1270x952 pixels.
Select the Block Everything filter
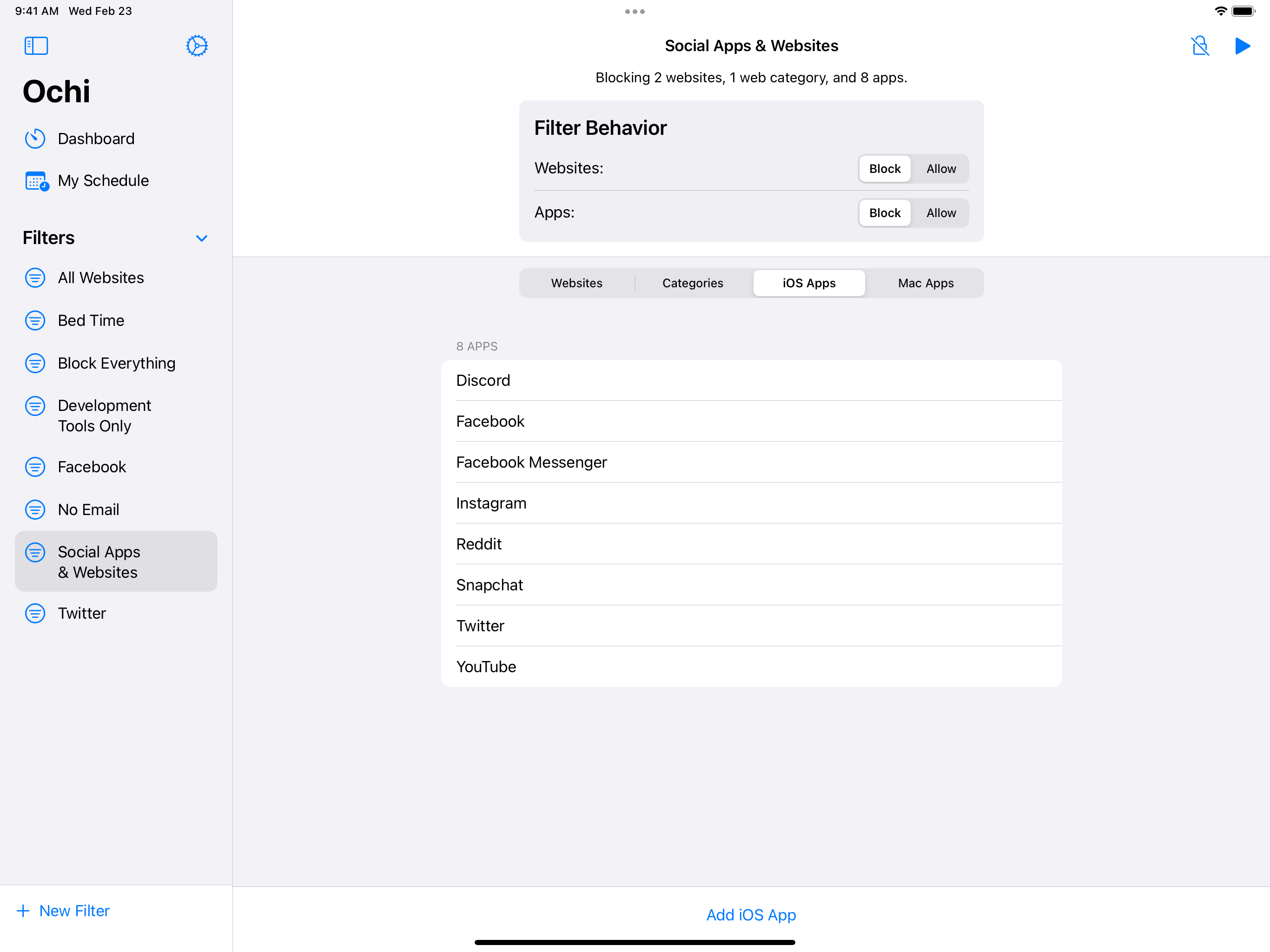[x=116, y=364]
